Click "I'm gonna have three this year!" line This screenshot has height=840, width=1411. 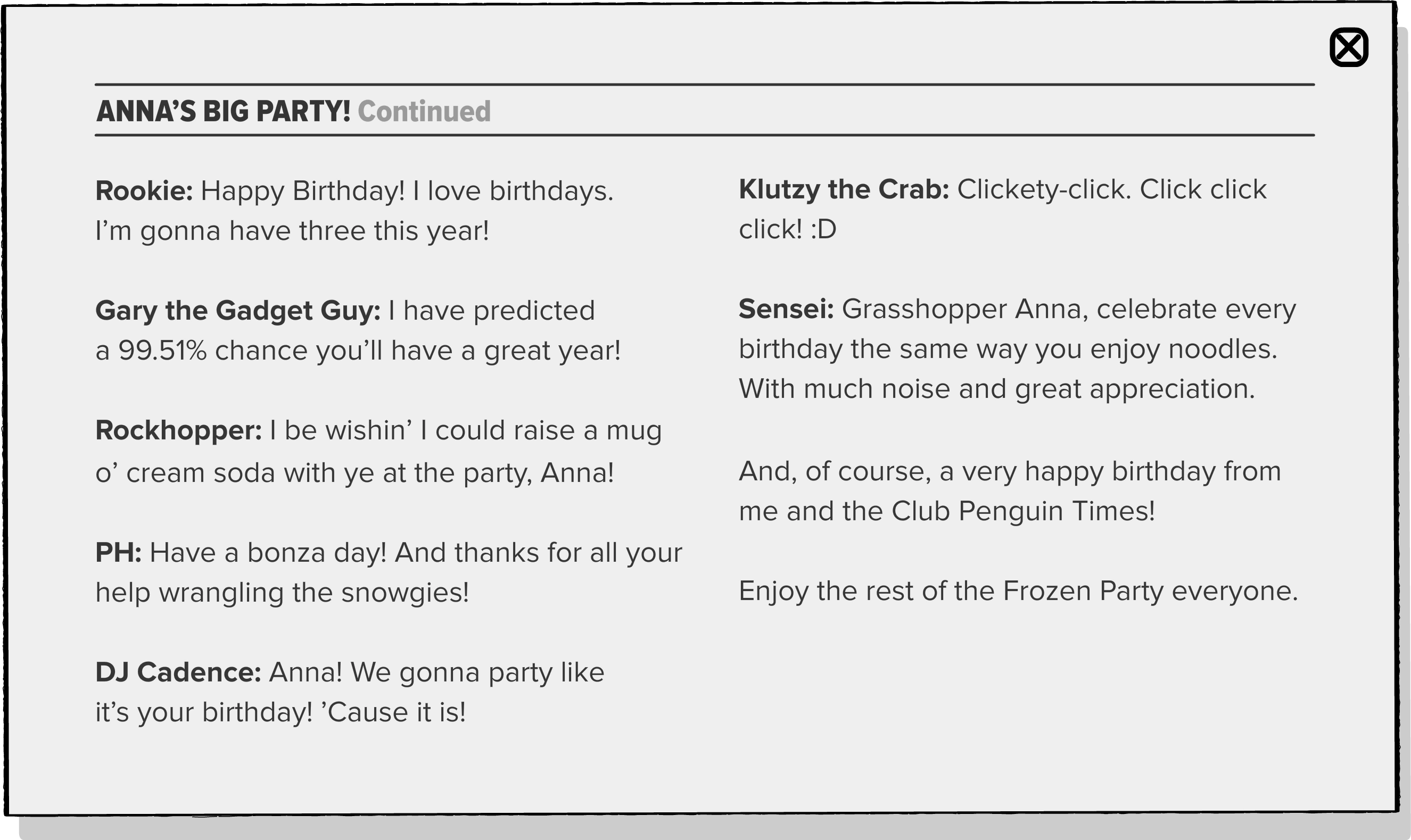point(292,231)
